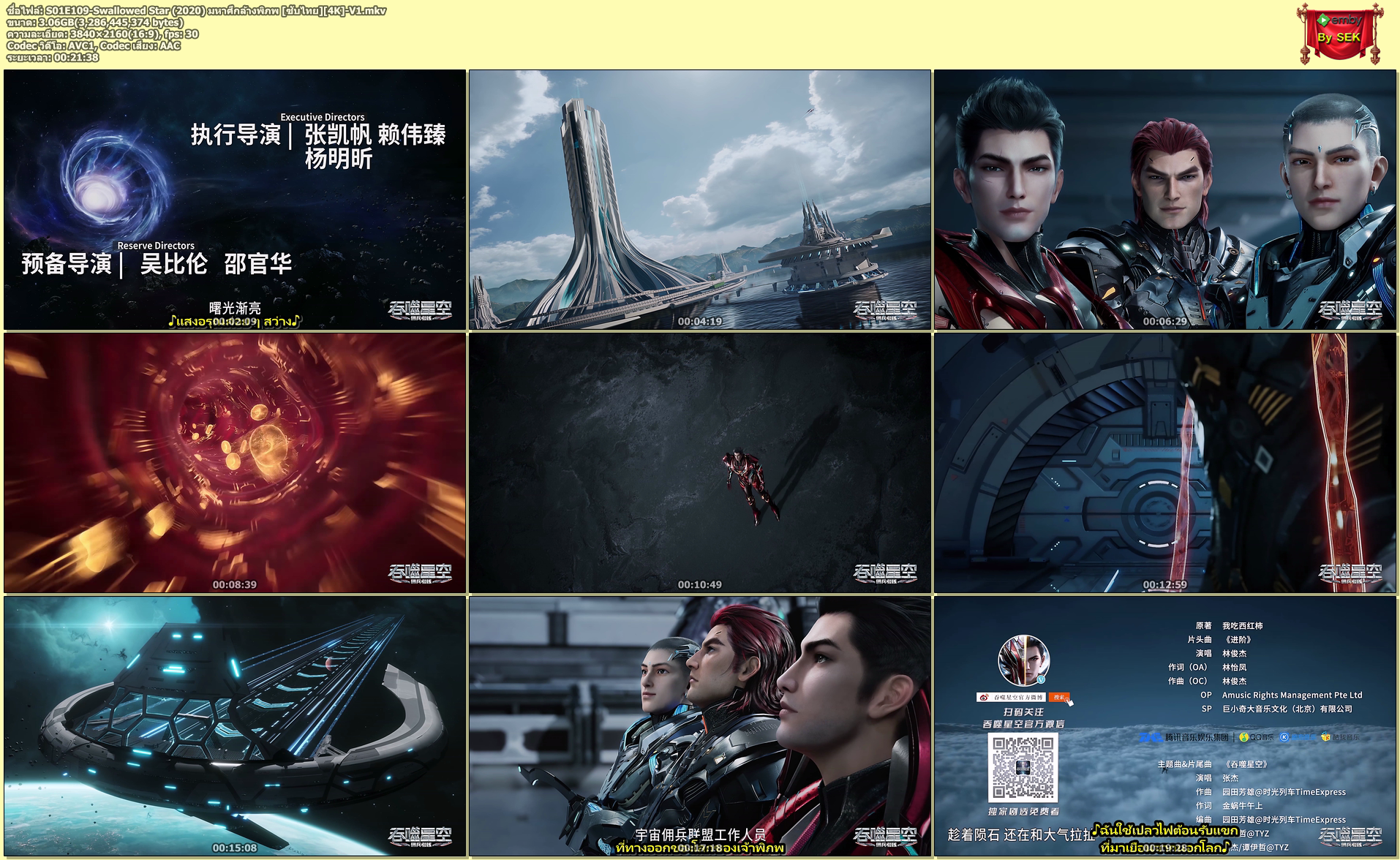Click the space station thumbnail at 00:15:08
Viewport: 1400px width, 860px height.
pos(235,726)
